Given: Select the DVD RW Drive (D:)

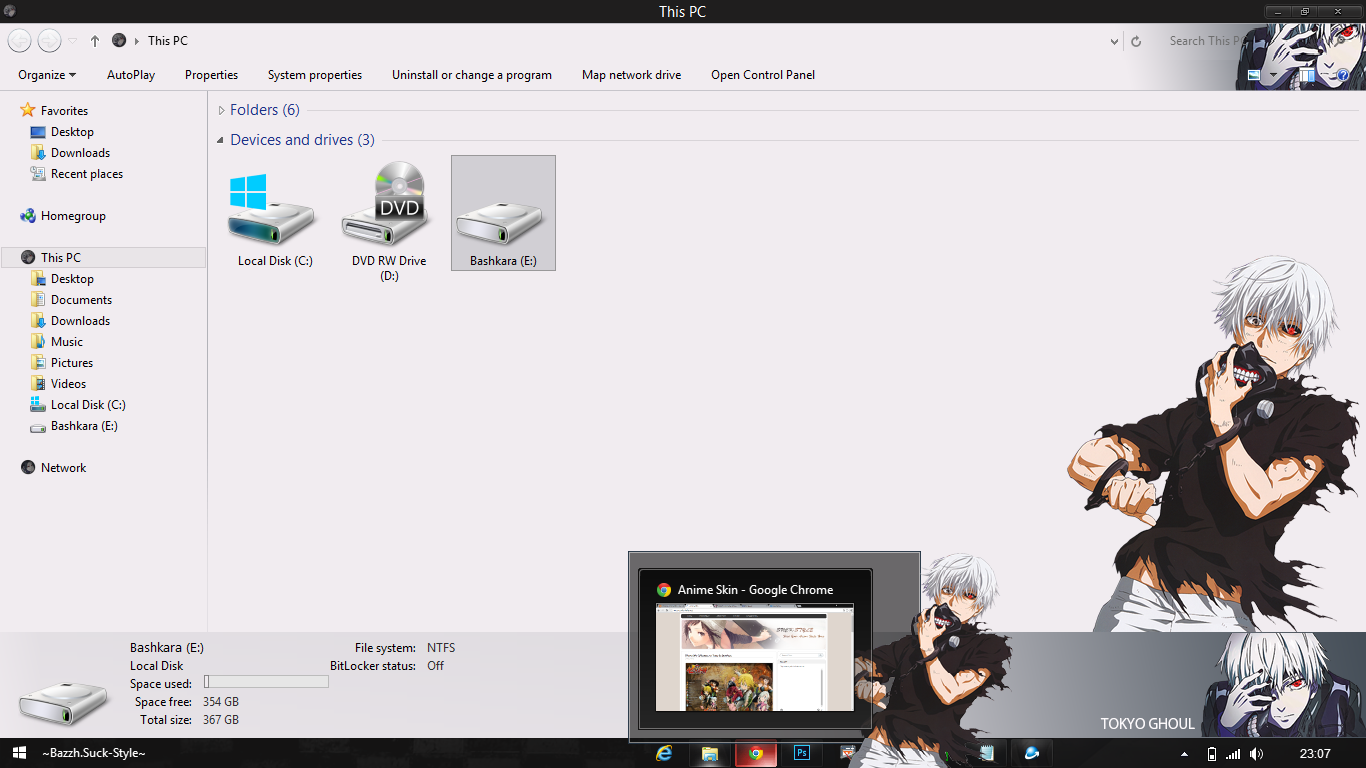Looking at the screenshot, I should (x=389, y=220).
